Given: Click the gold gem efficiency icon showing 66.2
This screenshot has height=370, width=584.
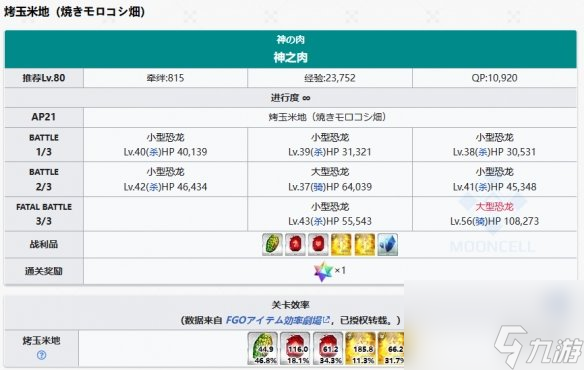Looking at the screenshot, I should coord(391,349).
